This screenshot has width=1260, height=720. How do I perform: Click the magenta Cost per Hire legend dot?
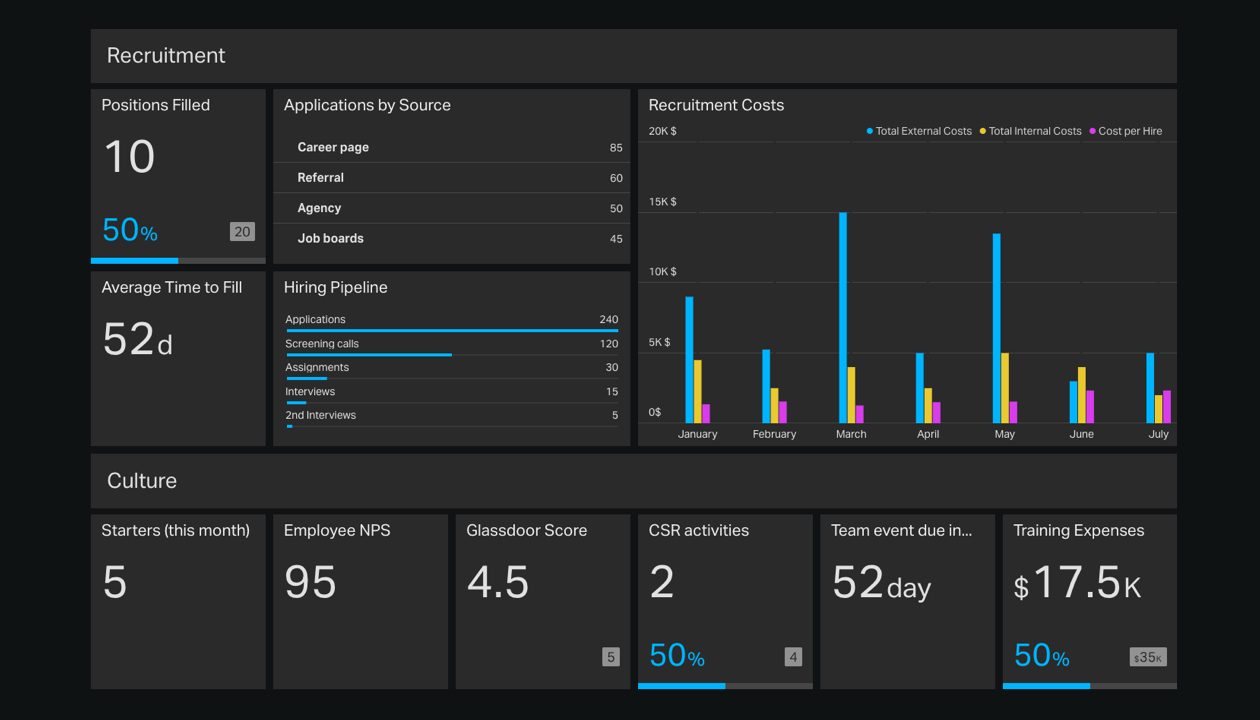[1095, 131]
